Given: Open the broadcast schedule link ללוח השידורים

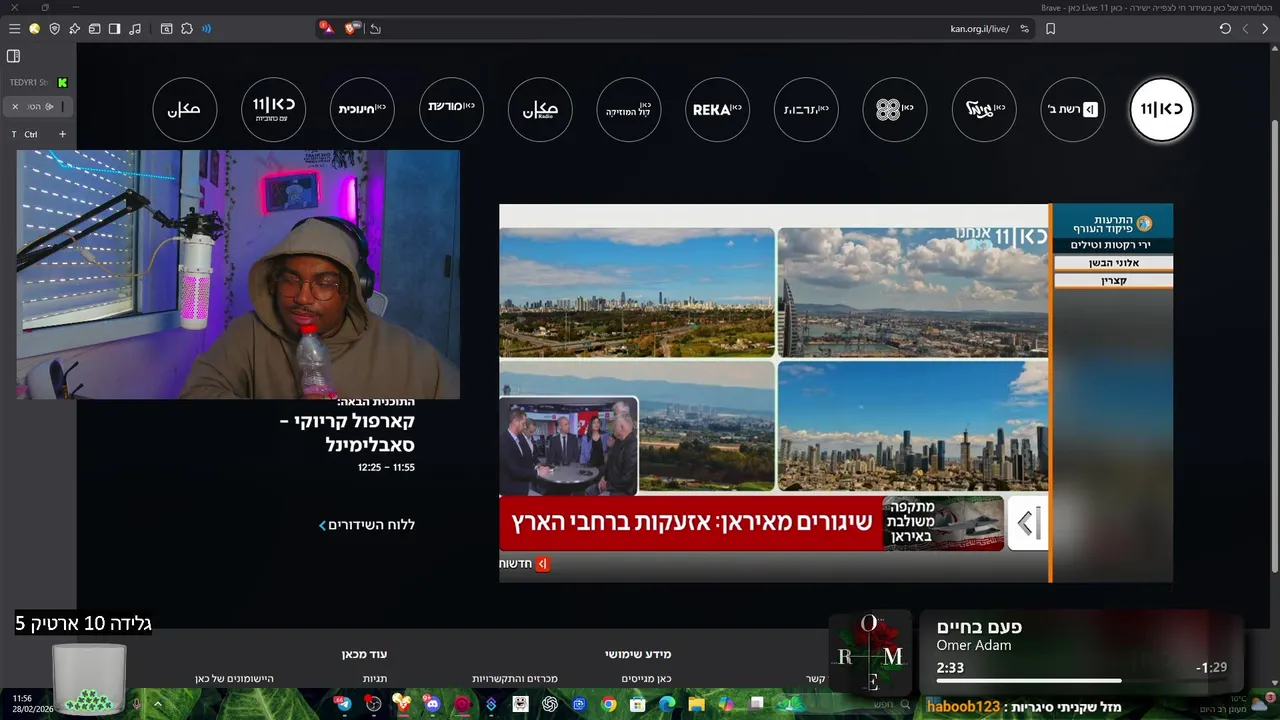Looking at the screenshot, I should [x=366, y=525].
